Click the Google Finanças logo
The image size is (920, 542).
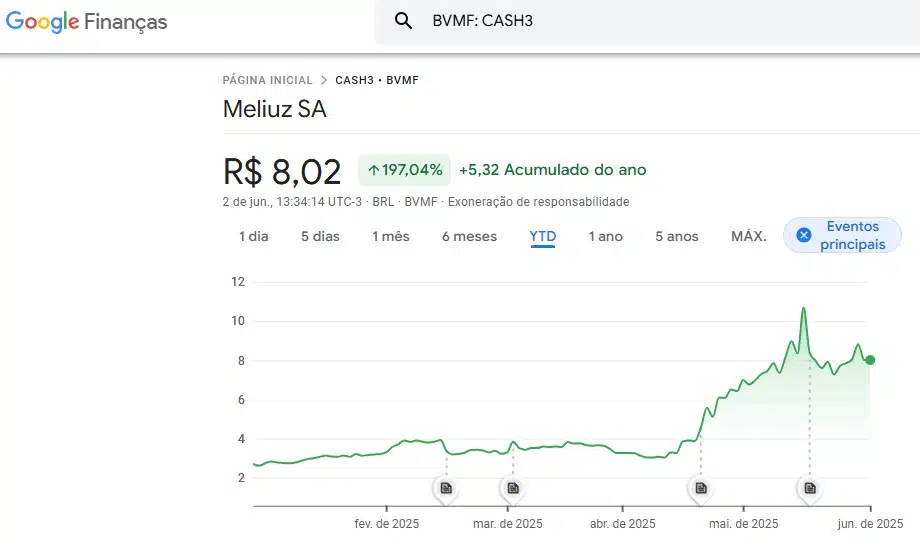coord(87,22)
